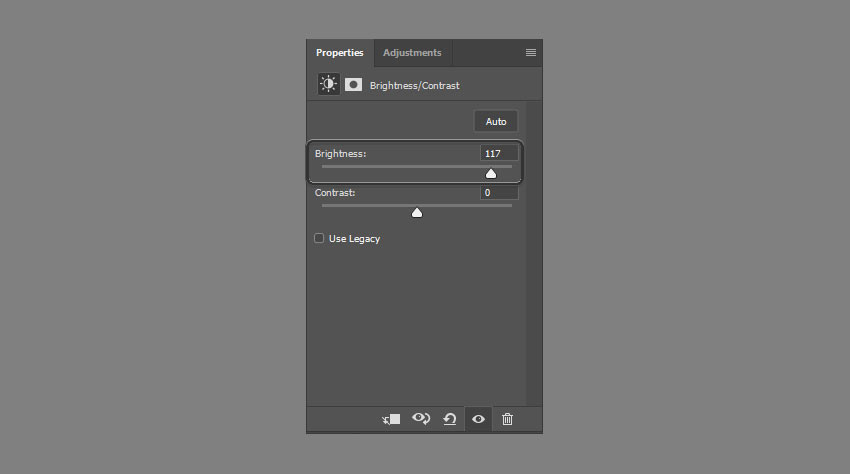This screenshot has height=474, width=850.
Task: Click the Contrast label text
Action: point(335,192)
